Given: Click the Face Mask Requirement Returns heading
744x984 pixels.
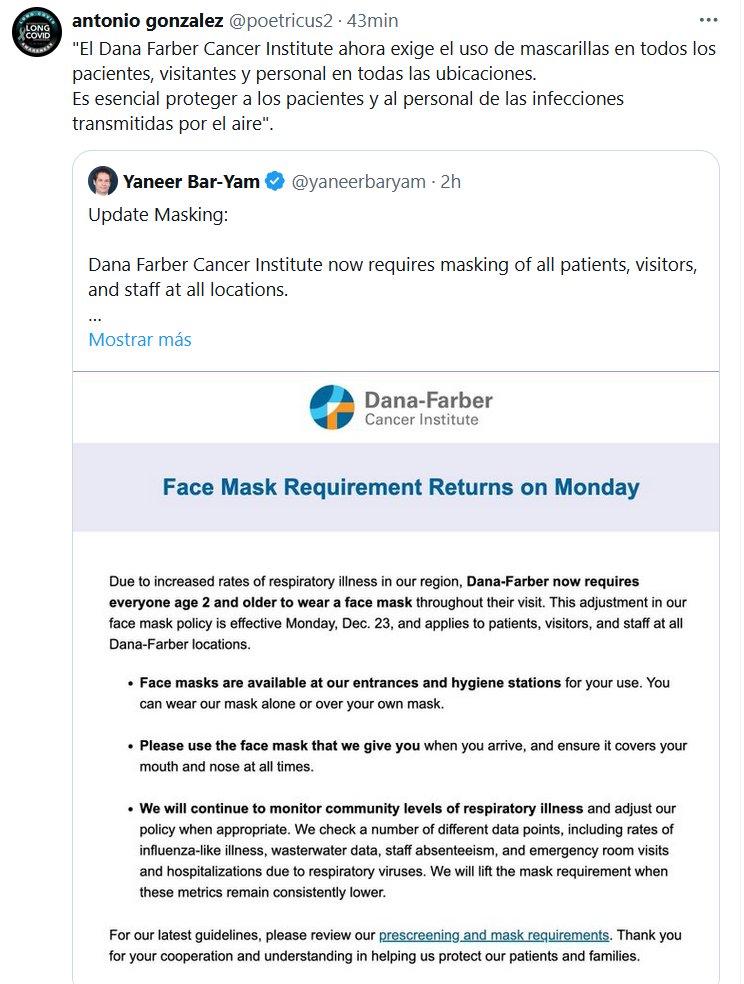Looking at the screenshot, I should coord(400,488).
